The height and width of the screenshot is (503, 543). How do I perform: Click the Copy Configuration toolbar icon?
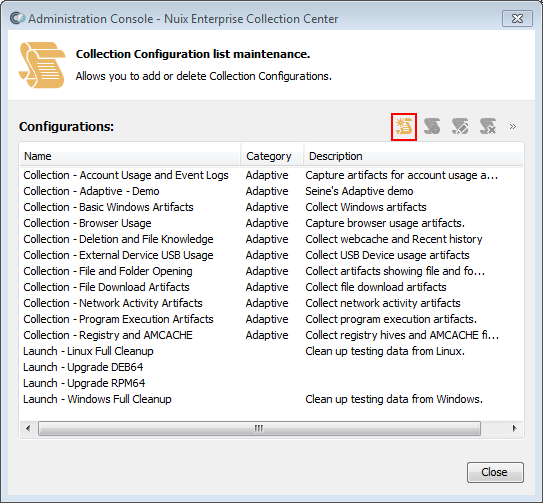(x=432, y=126)
